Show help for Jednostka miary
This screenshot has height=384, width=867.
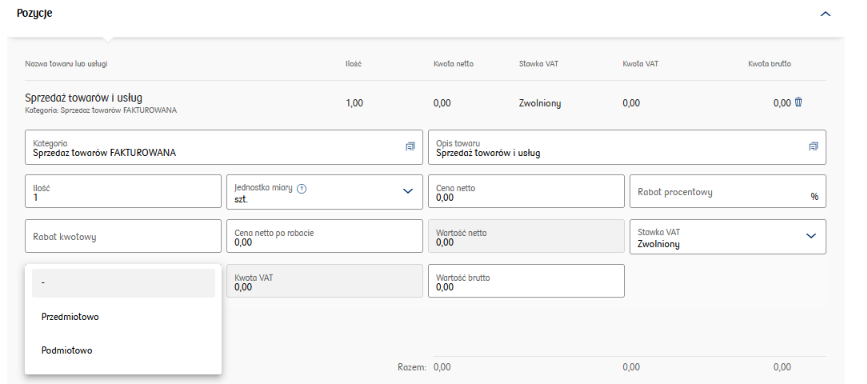pyautogui.click(x=301, y=188)
